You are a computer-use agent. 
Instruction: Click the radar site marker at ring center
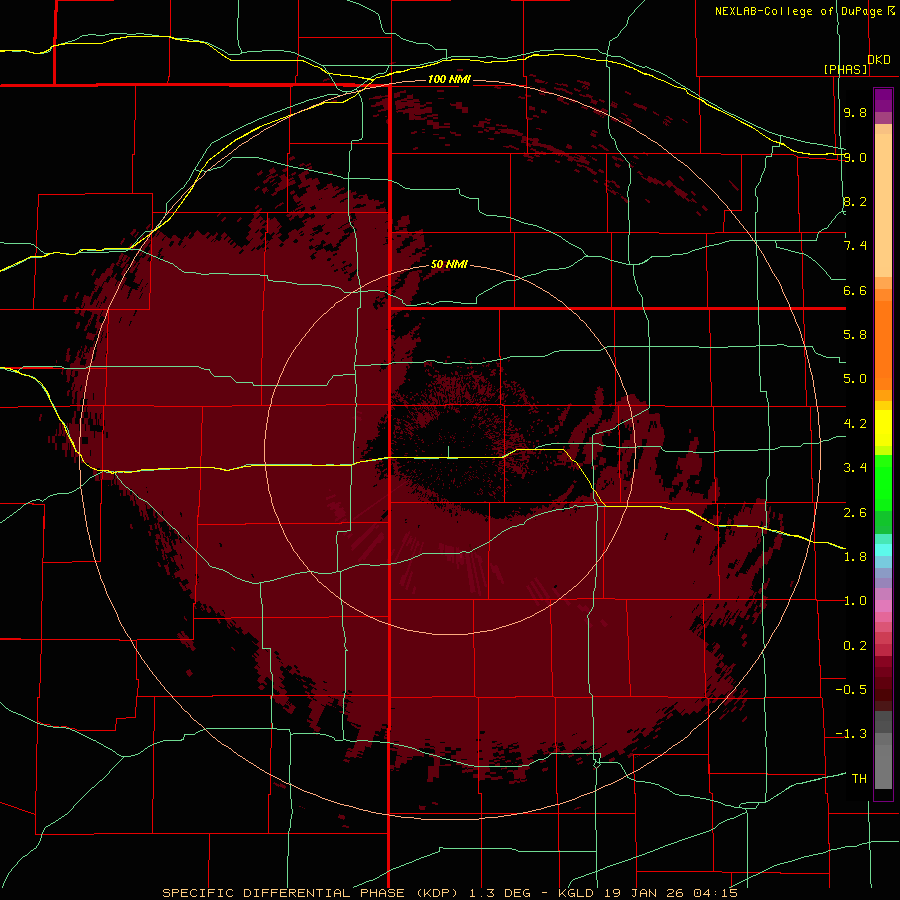pyautogui.click(x=448, y=452)
